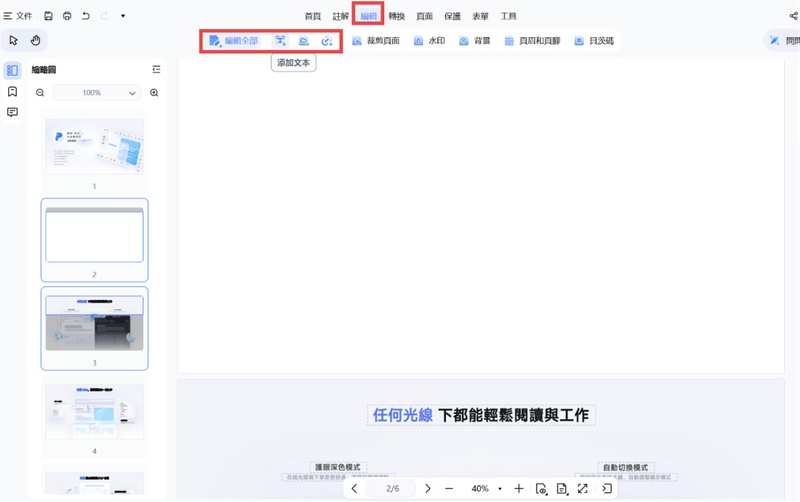Click the 背景 background button
Screen dimensions: 800x502
tap(474, 41)
